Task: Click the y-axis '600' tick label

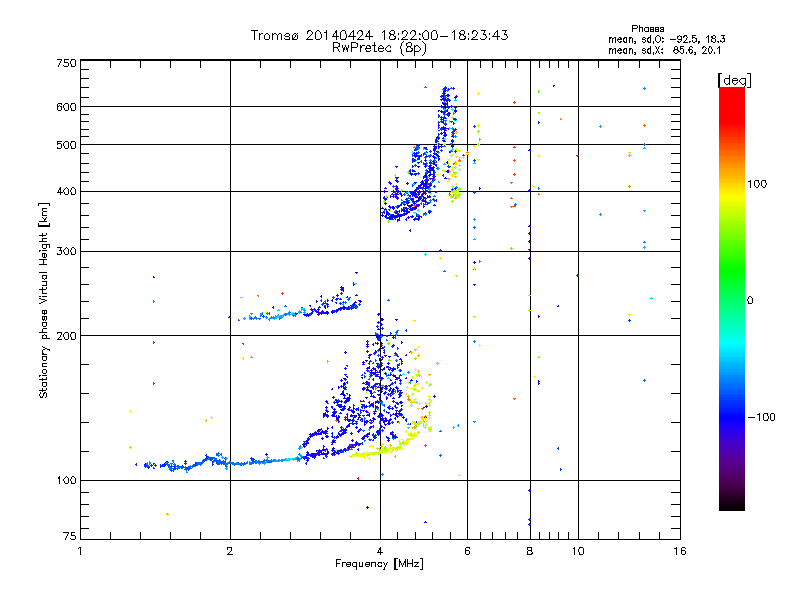Action: click(66, 107)
